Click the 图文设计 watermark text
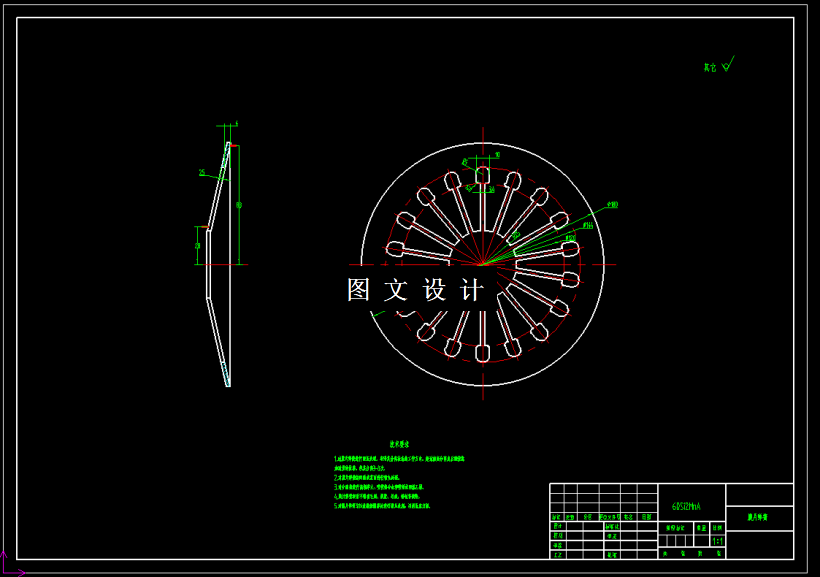The image size is (820, 577). 415,290
